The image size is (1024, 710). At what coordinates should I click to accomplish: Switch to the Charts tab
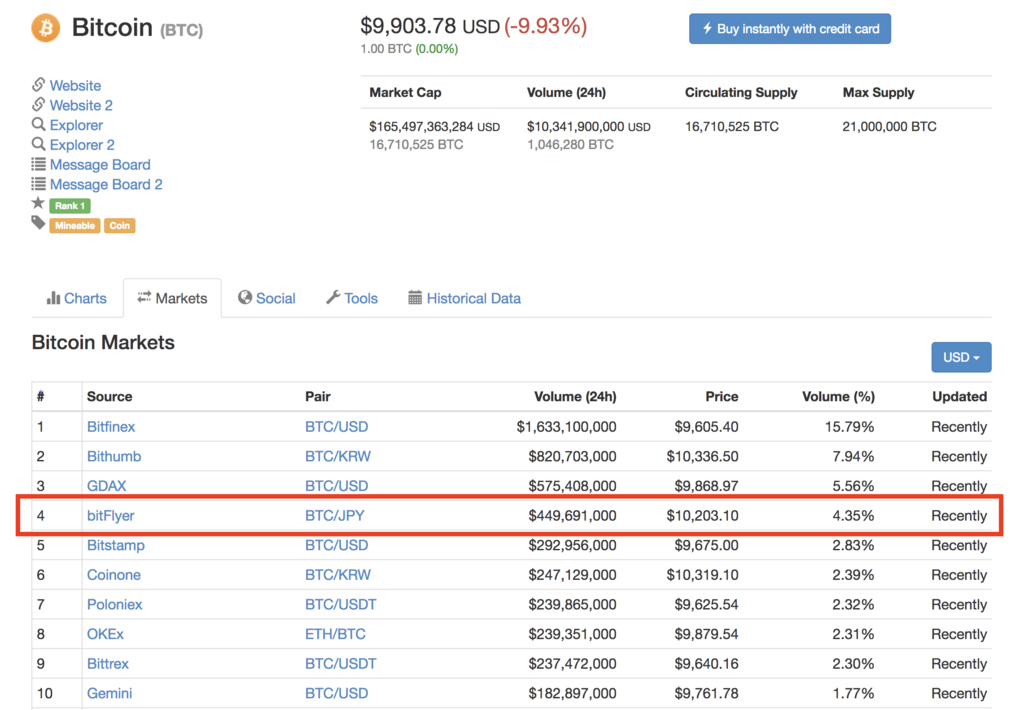(77, 299)
